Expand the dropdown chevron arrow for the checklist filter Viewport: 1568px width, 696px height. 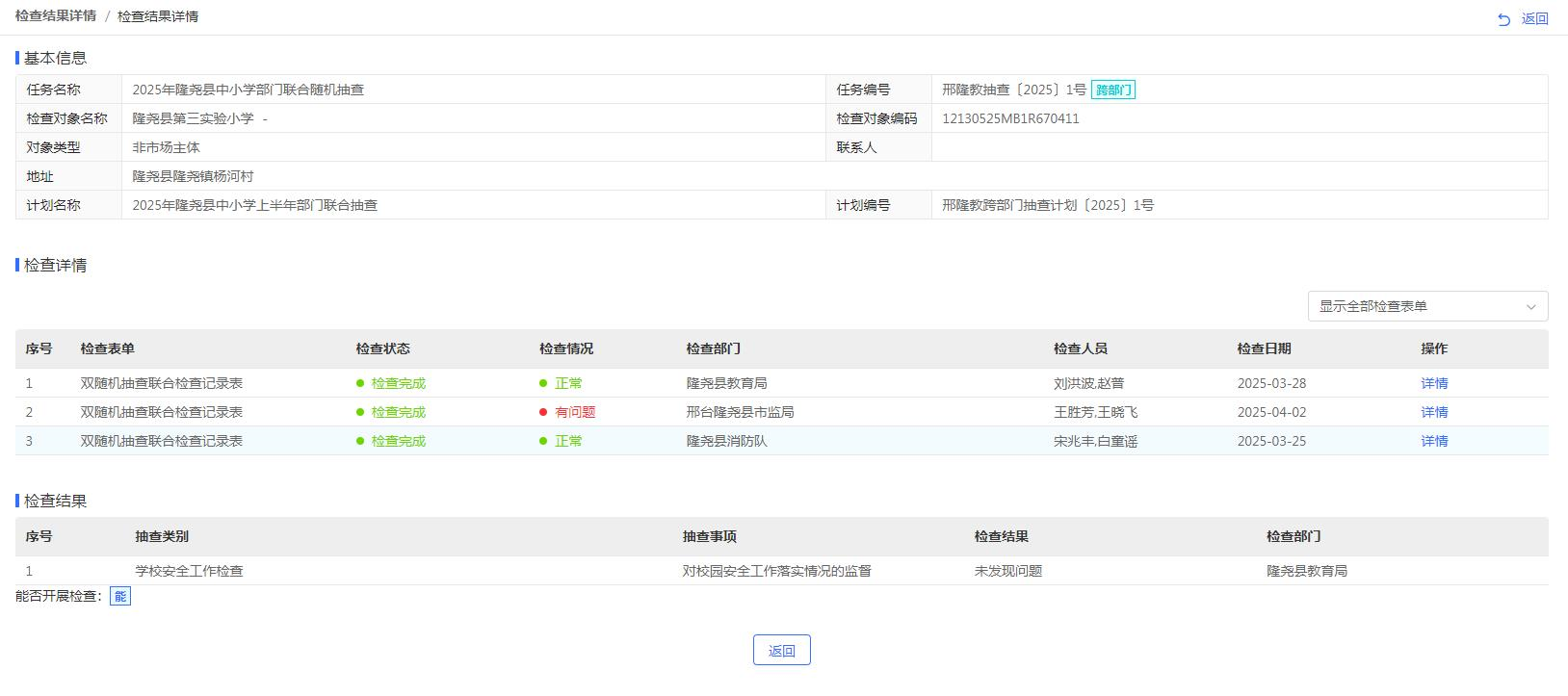(1530, 307)
